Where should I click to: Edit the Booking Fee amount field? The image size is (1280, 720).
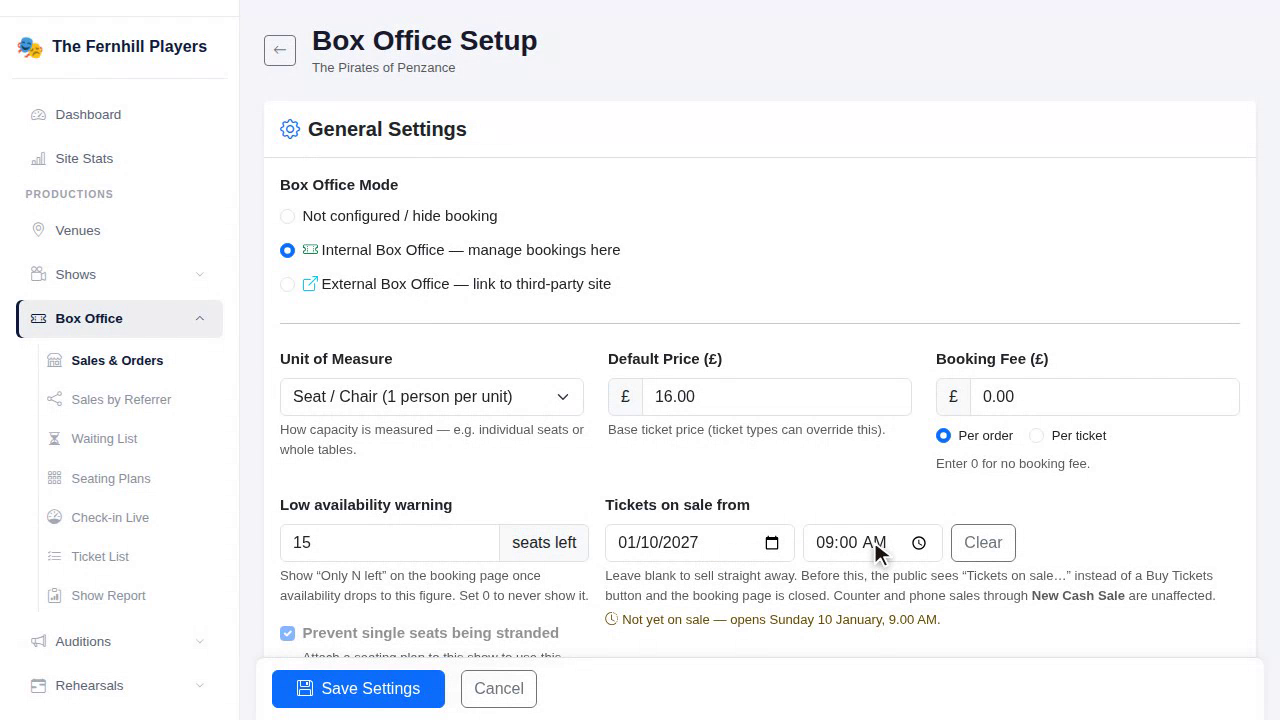1104,397
